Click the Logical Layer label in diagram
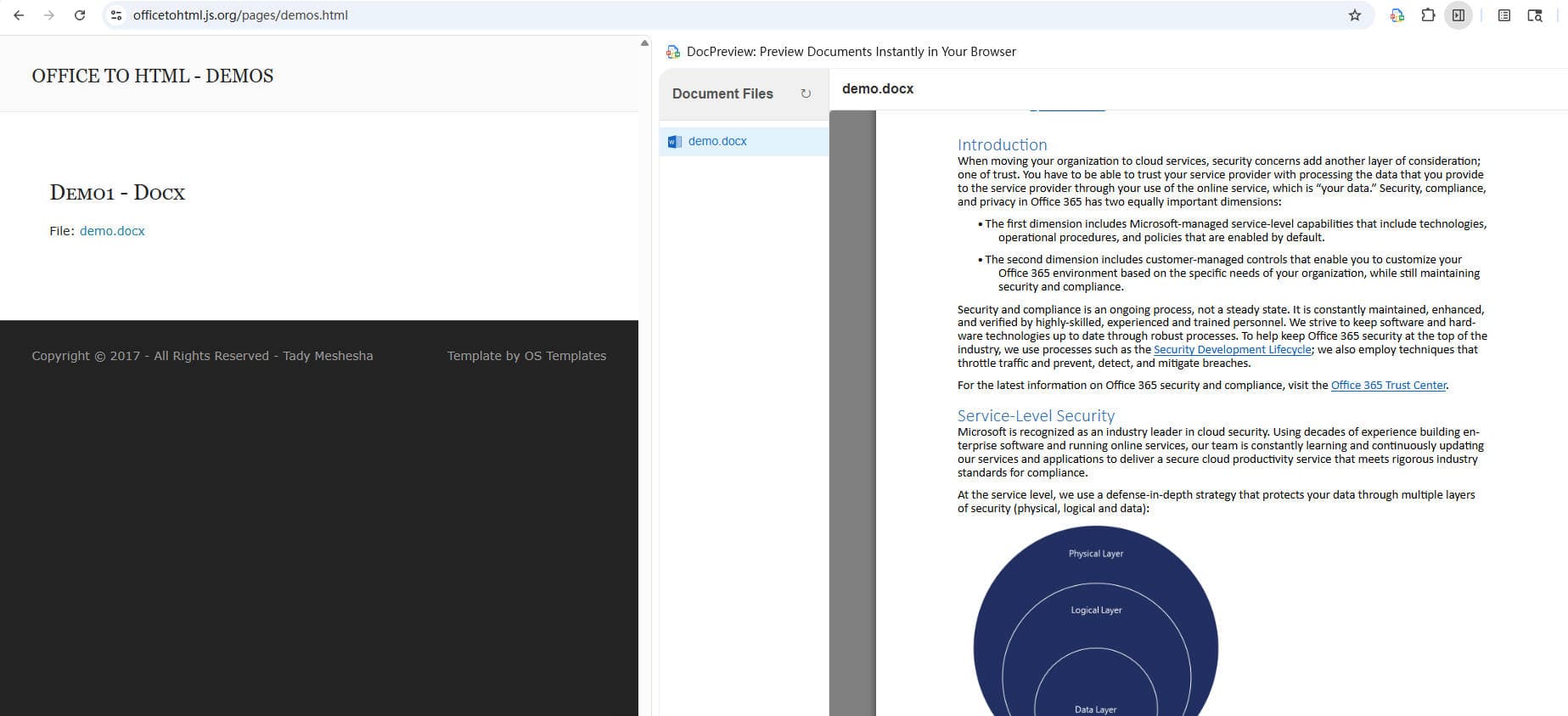This screenshot has width=1568, height=716. (1096, 610)
